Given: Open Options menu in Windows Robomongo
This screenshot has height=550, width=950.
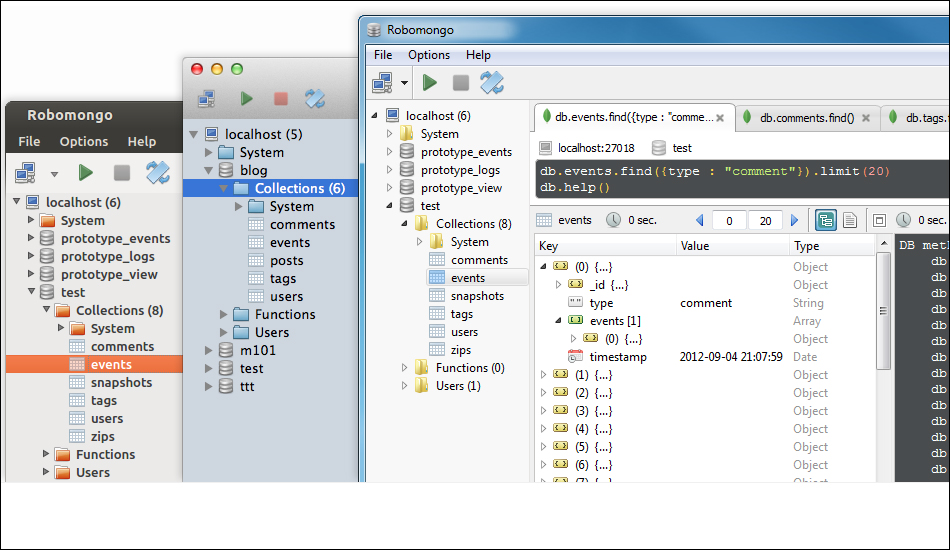Looking at the screenshot, I should (429, 55).
